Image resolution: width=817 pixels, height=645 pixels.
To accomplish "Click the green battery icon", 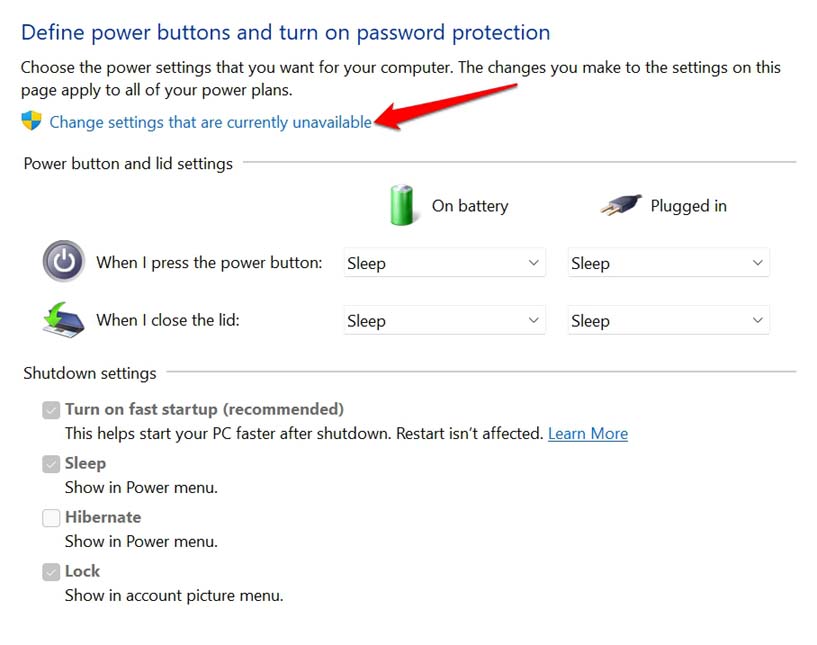I will 402,205.
